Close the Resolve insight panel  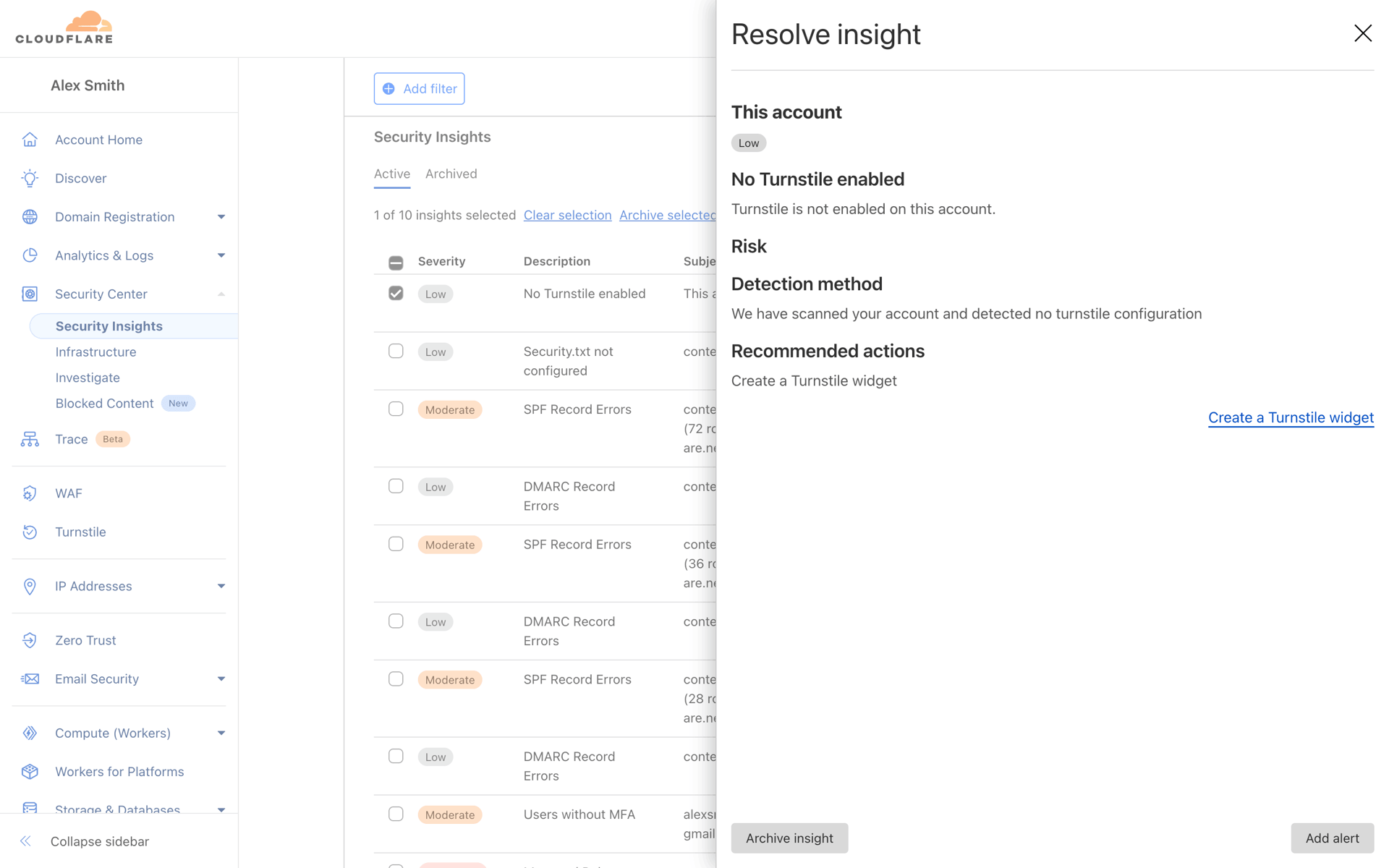pos(1363,33)
